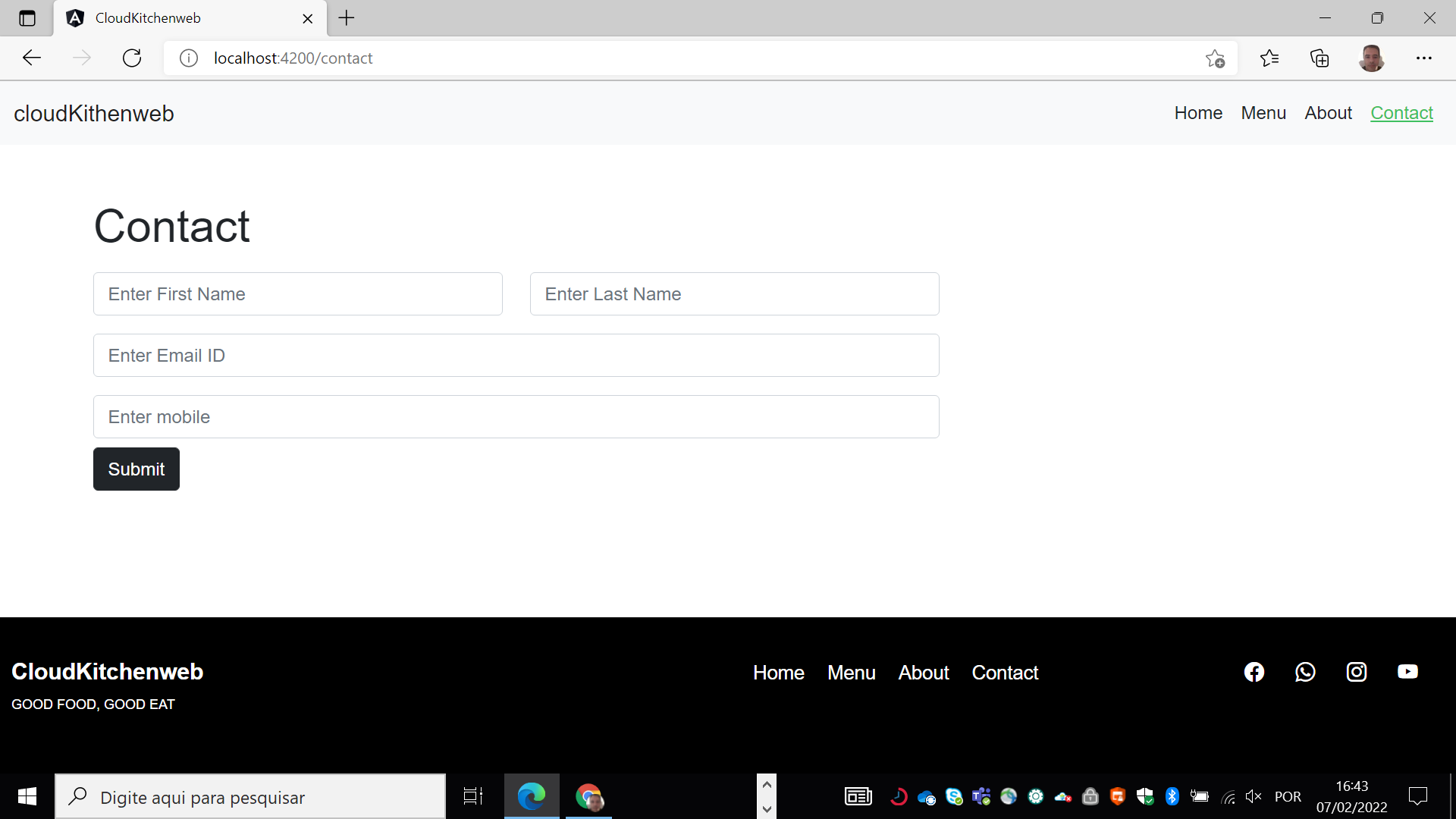Open the POR keyboard layout selector
1456x819 pixels.
point(1288,796)
